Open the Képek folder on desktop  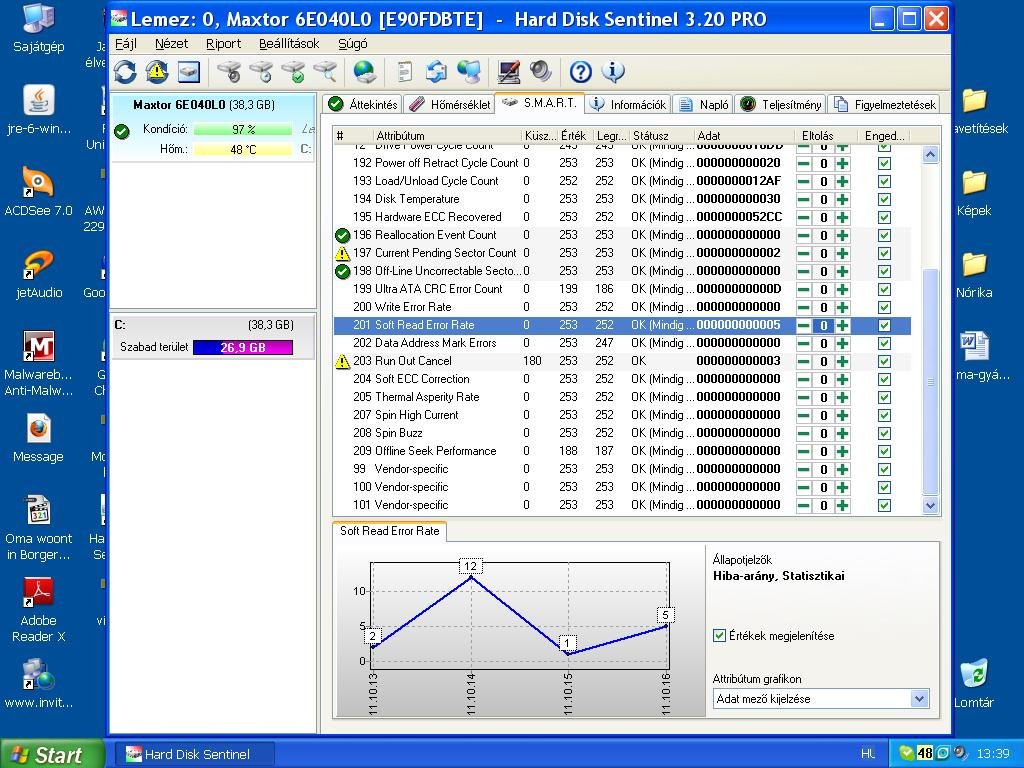(x=974, y=192)
